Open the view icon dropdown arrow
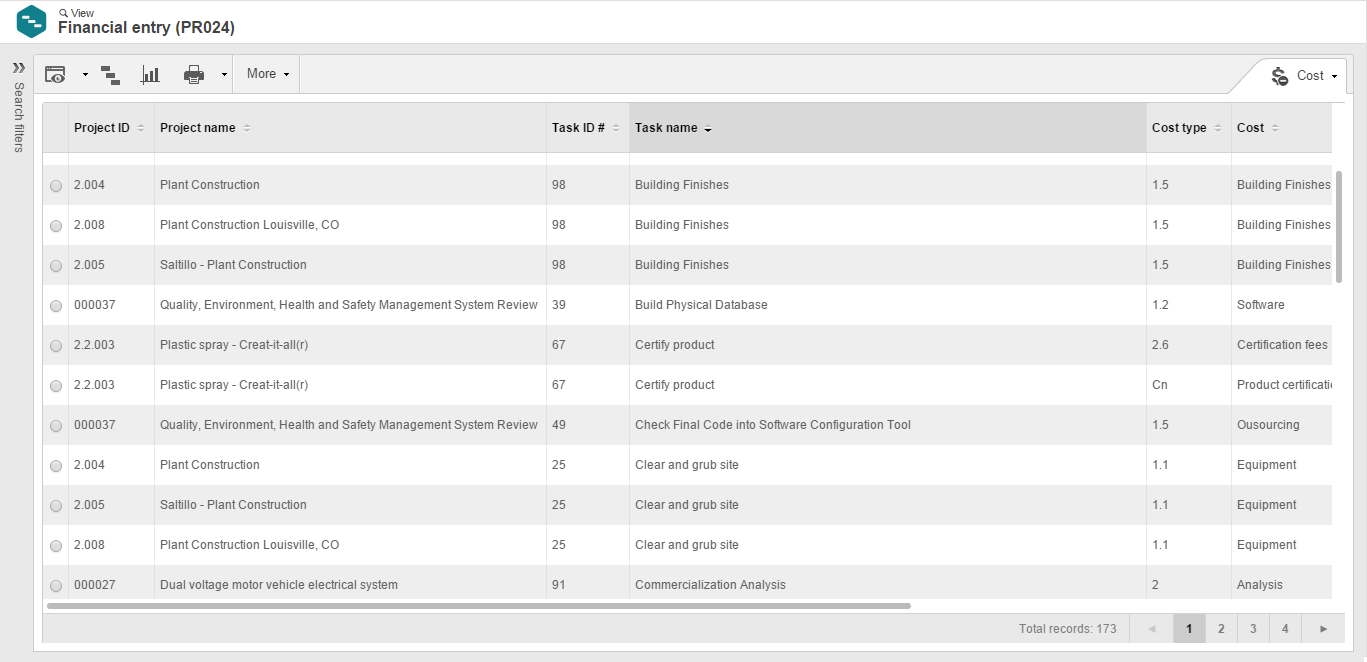This screenshot has height=662, width=1367. pos(85,75)
